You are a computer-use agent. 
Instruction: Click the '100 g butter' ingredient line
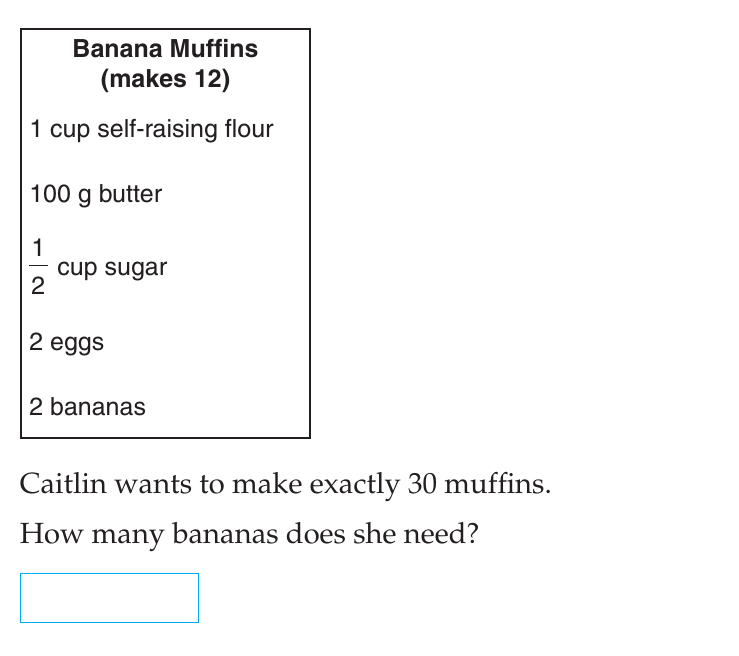point(96,194)
